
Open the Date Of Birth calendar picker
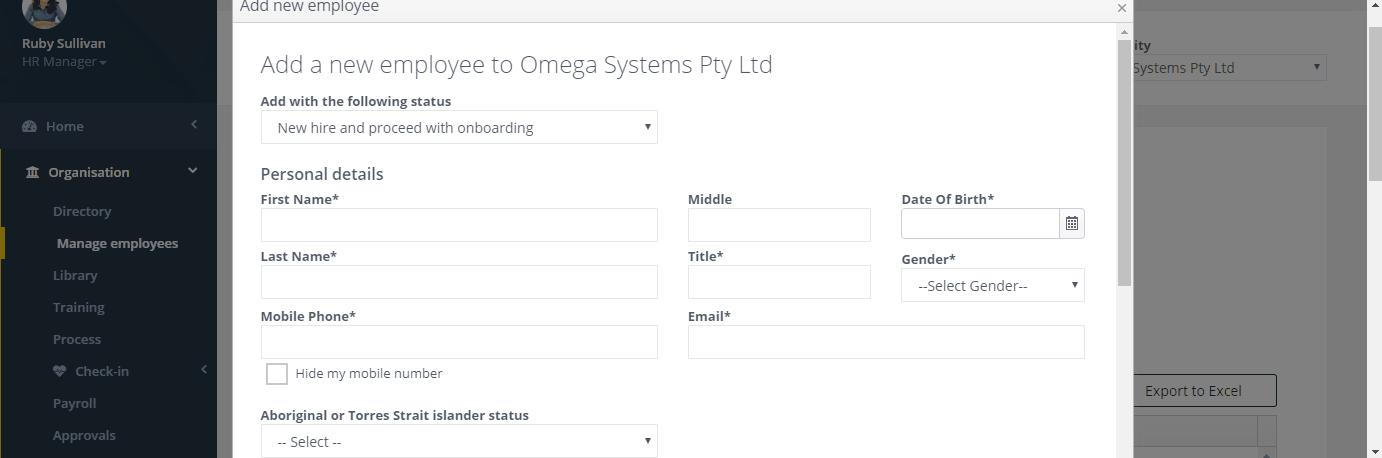click(1072, 224)
